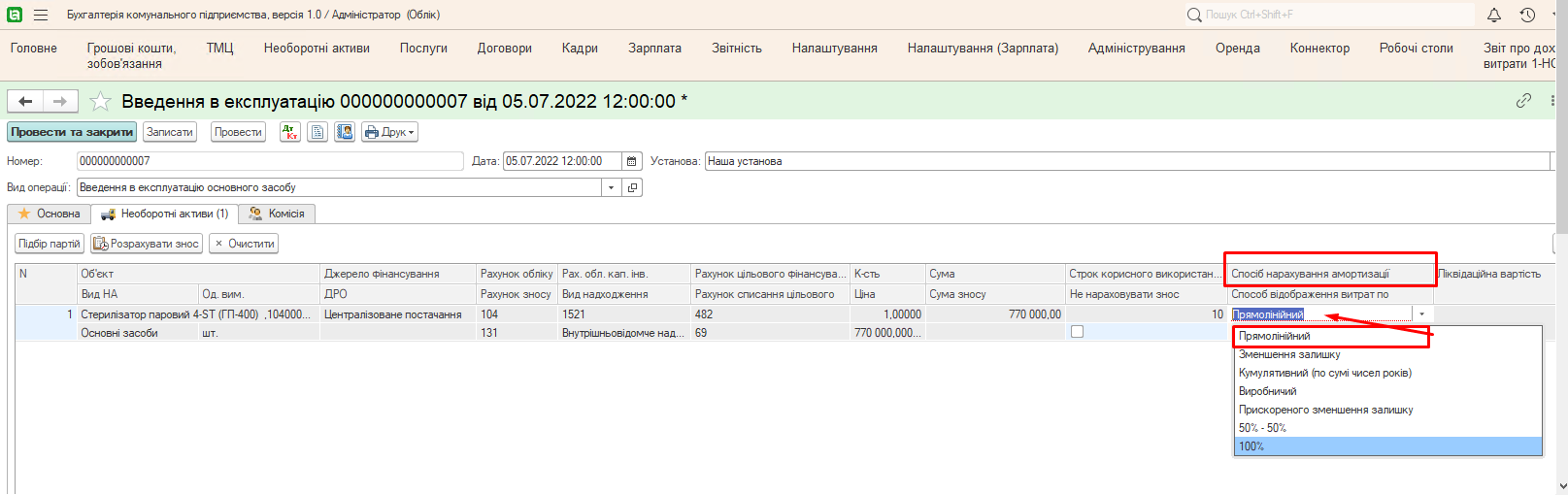Screen dimensions: 1568x495
Task: Choose 'Виробничий' amortization method
Action: pos(1267,391)
